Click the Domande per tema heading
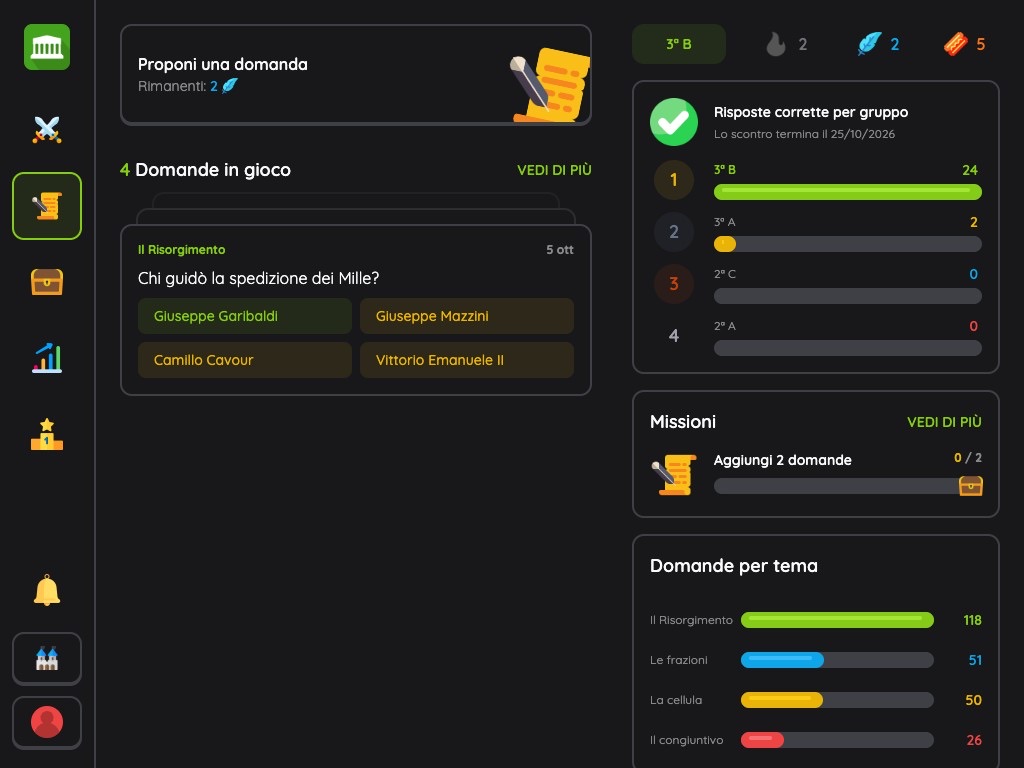The width and height of the screenshot is (1024, 768). point(733,566)
